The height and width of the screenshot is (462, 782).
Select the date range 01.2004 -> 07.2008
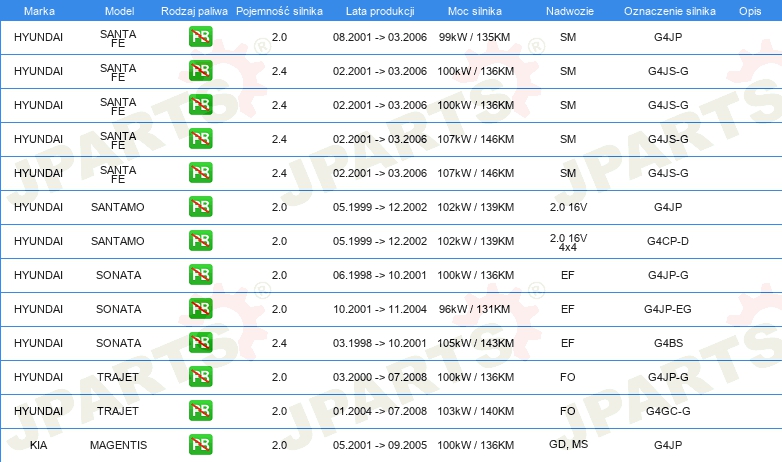[x=380, y=411]
